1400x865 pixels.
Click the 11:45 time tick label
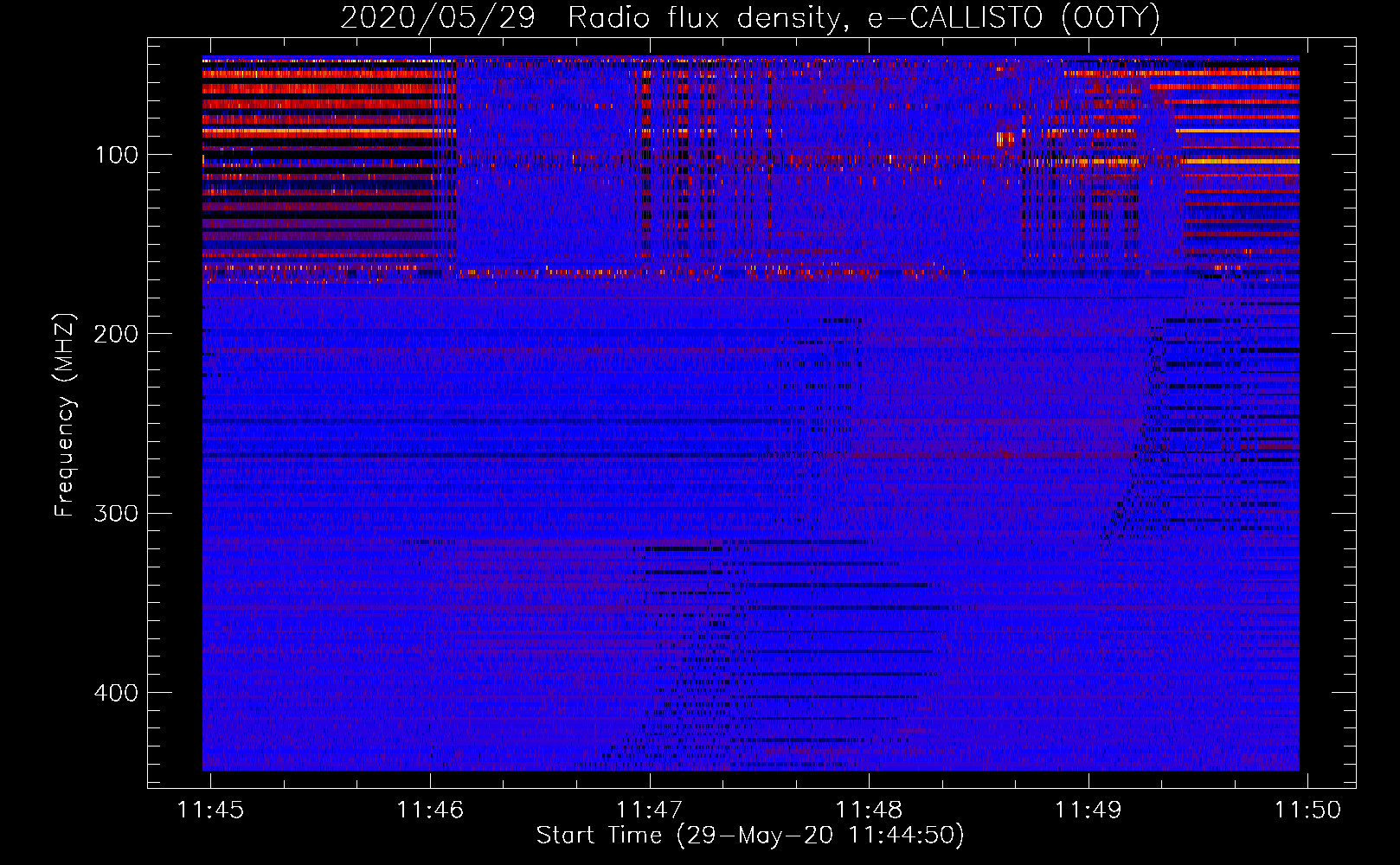[210, 811]
